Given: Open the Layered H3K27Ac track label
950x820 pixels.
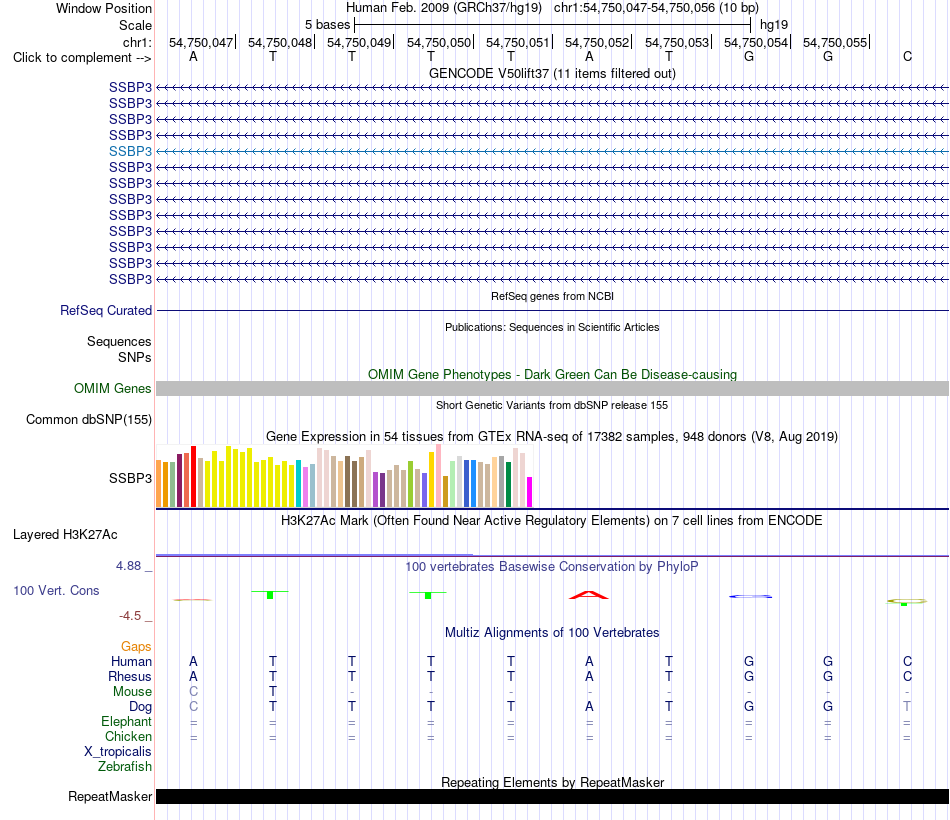Looking at the screenshot, I should 65,535.
